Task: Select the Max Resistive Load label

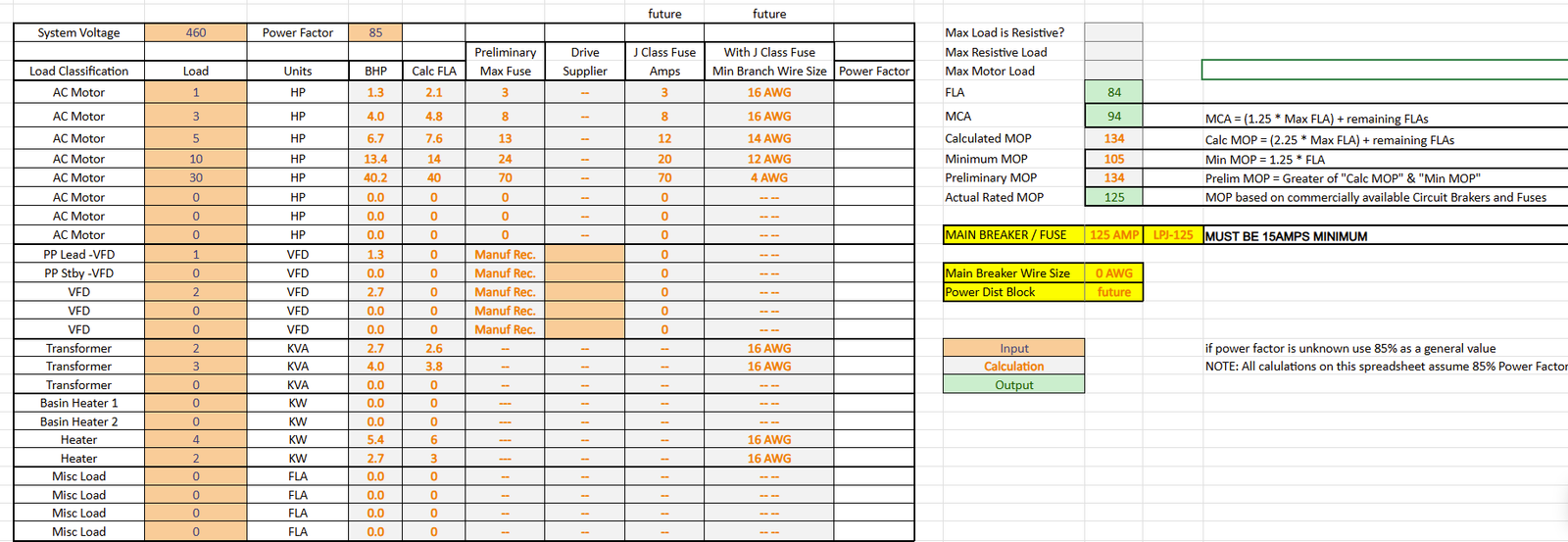Action: pos(996,52)
